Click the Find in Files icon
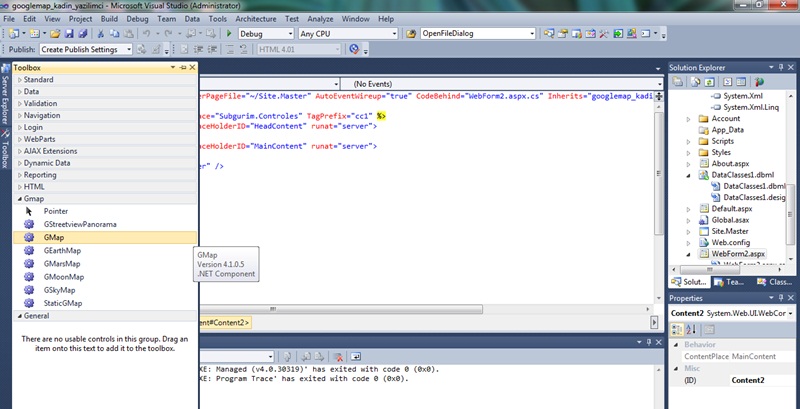This screenshot has width=800, height=409. pyautogui.click(x=411, y=34)
